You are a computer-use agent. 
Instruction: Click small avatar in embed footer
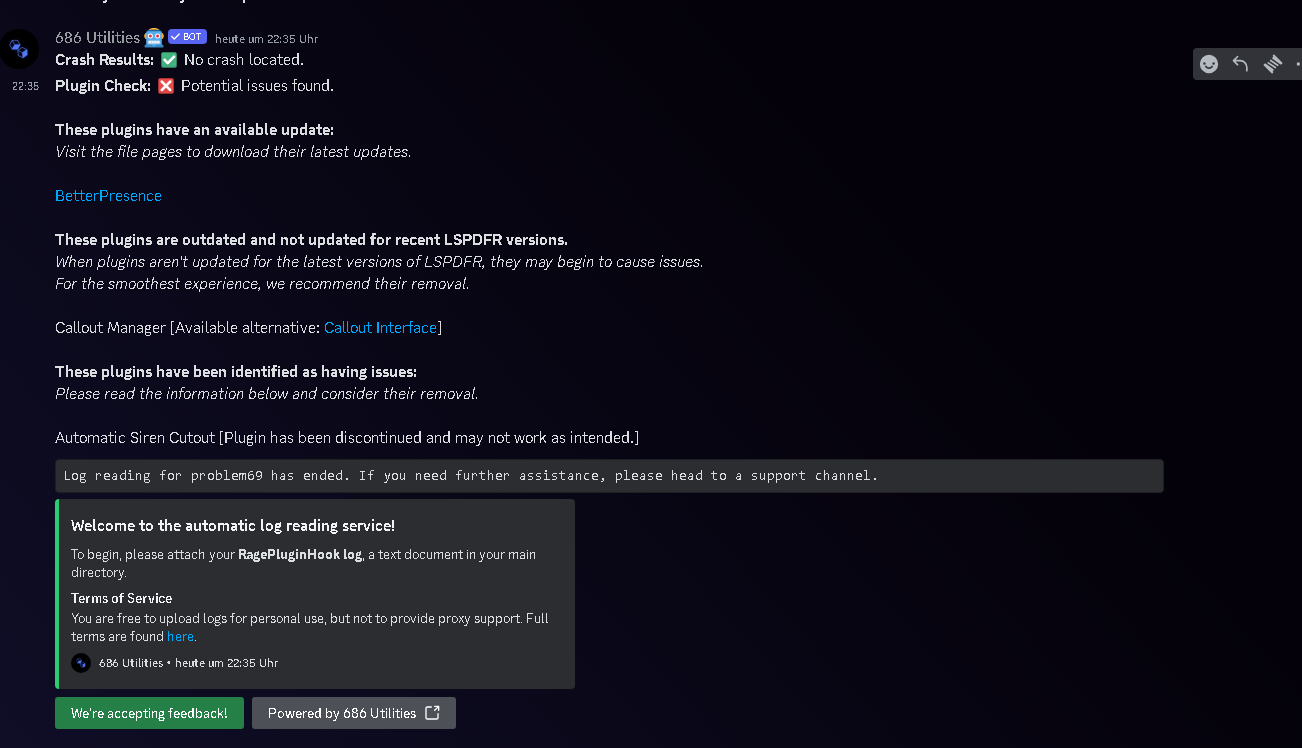81,663
